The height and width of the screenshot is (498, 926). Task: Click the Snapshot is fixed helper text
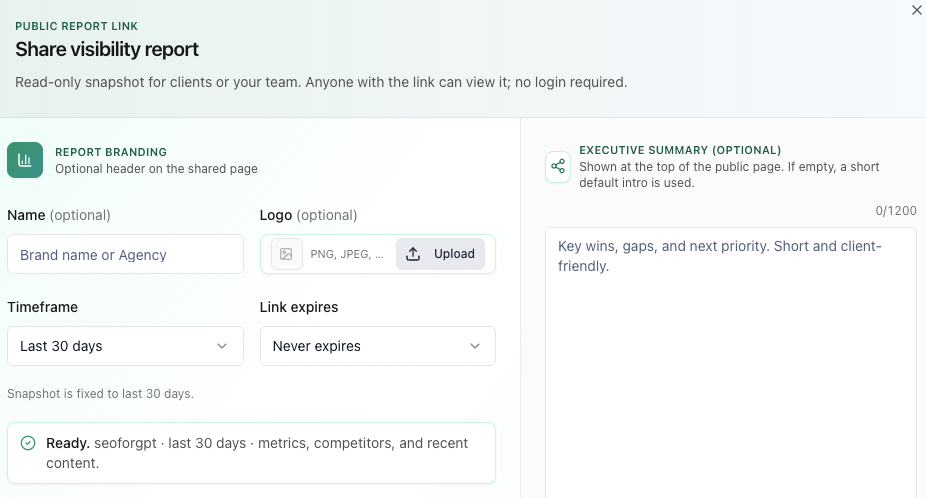[100, 393]
